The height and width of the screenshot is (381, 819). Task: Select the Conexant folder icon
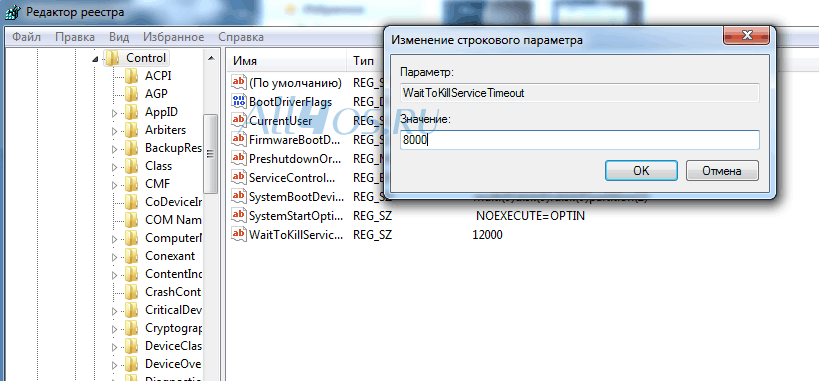(x=131, y=256)
